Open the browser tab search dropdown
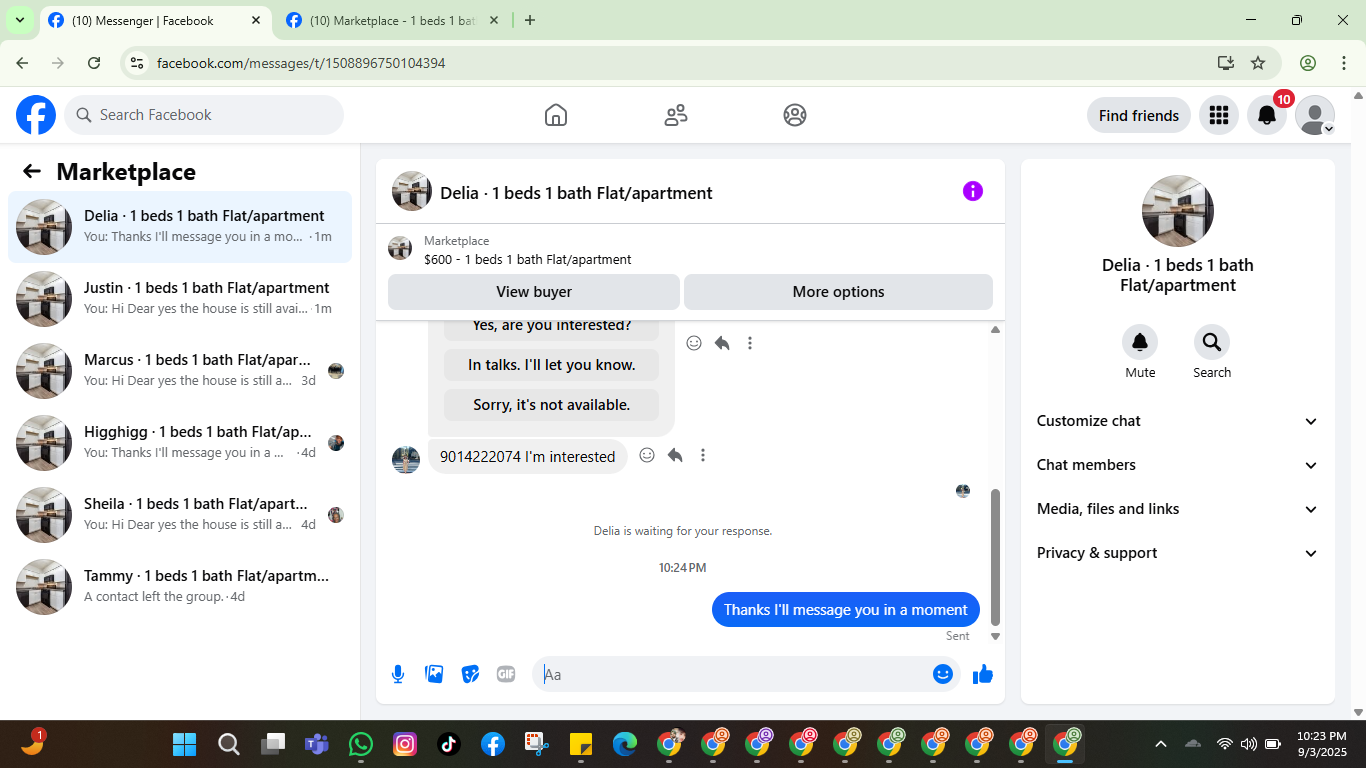This screenshot has height=768, width=1366. click(x=19, y=20)
